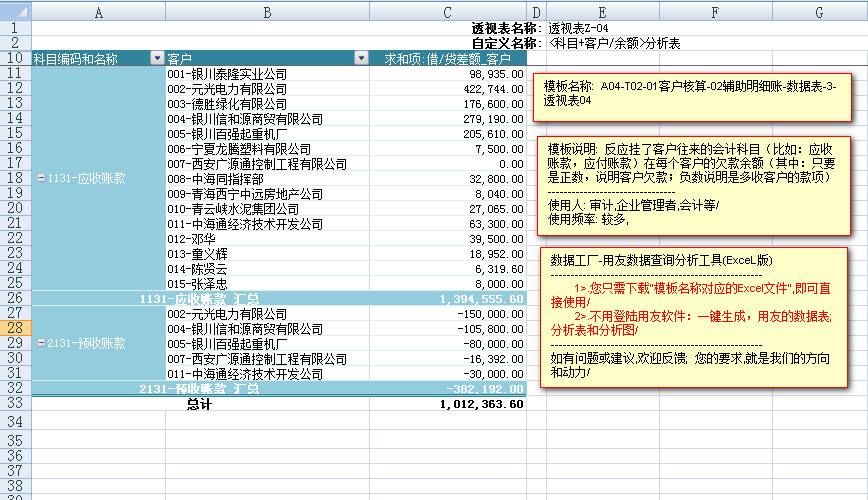Collapse the 2131-预收账款 group
The height and width of the screenshot is (500, 868).
click(40, 343)
